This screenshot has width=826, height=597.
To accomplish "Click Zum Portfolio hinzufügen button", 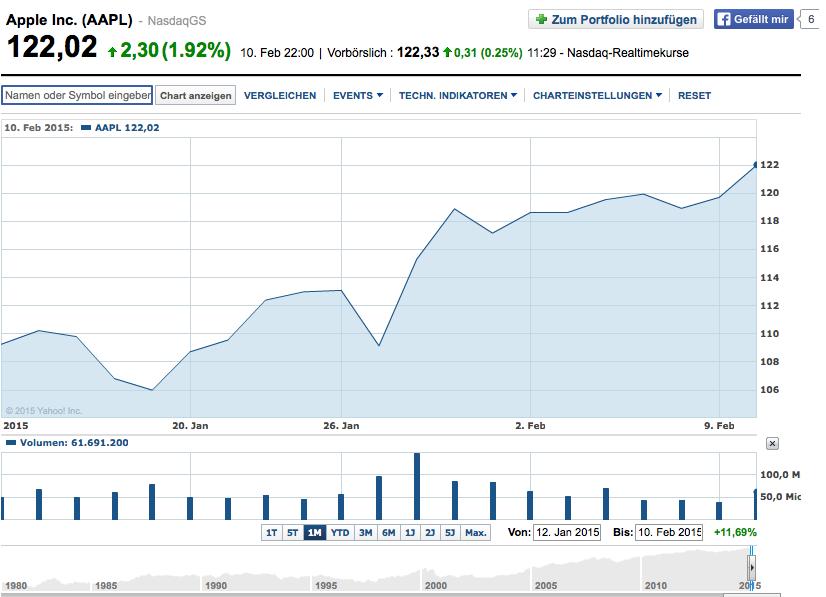I will tap(615, 19).
